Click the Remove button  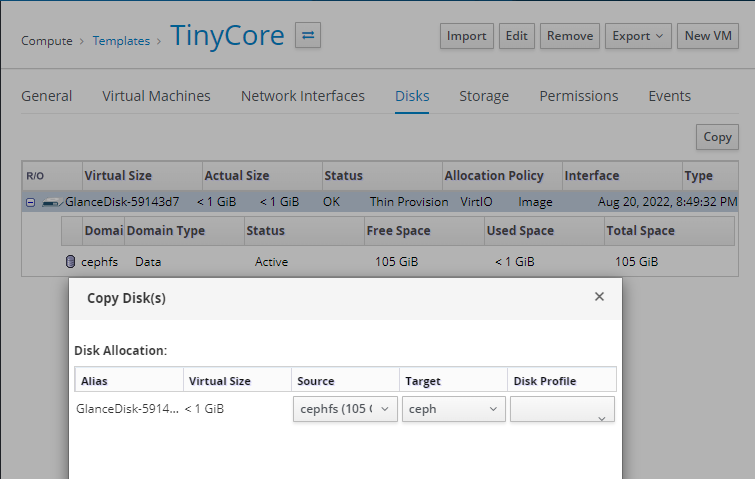(x=570, y=36)
